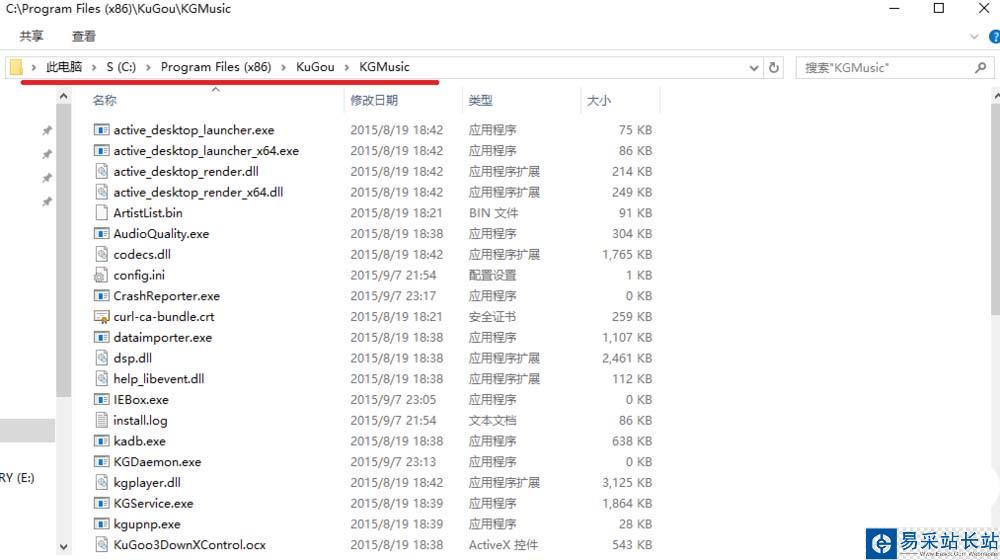Click the help_libevent.dll file icon
The image size is (1000, 560).
tap(101, 379)
